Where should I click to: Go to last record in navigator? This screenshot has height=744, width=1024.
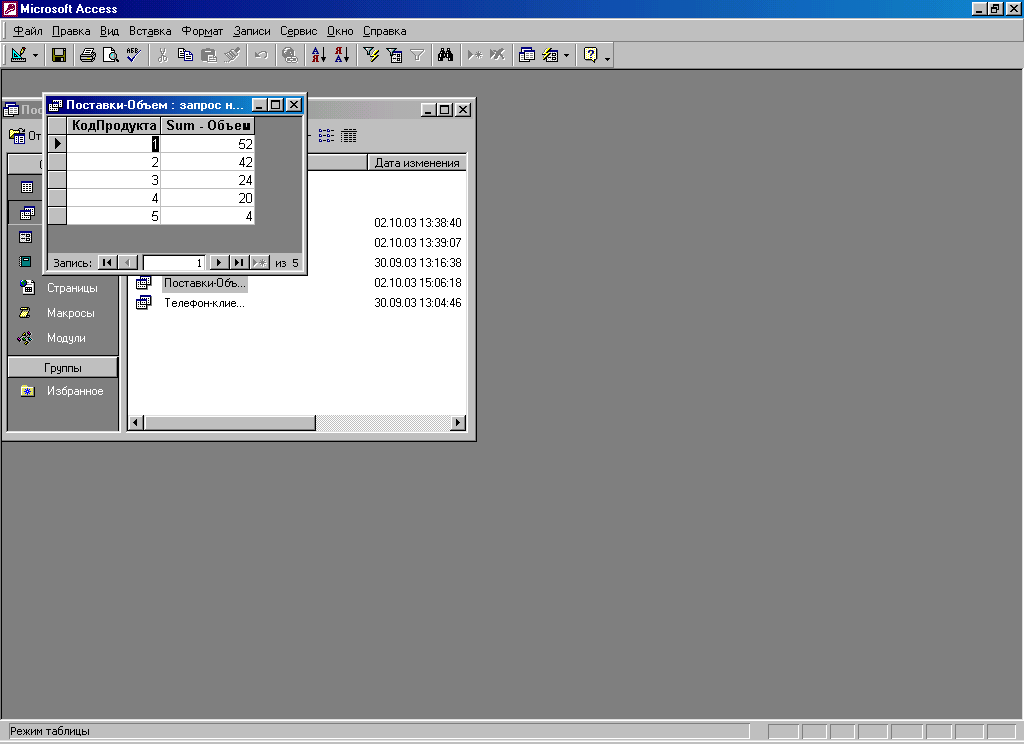click(x=239, y=263)
